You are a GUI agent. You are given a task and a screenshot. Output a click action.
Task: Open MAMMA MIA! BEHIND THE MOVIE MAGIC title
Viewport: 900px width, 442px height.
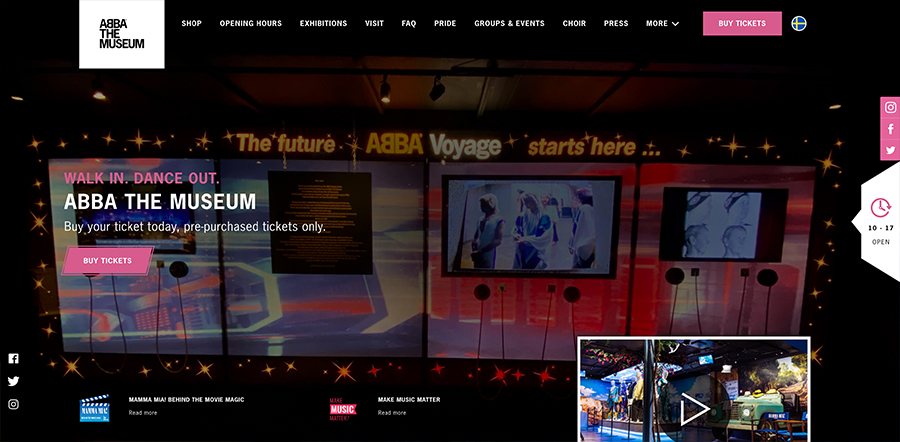(187, 400)
